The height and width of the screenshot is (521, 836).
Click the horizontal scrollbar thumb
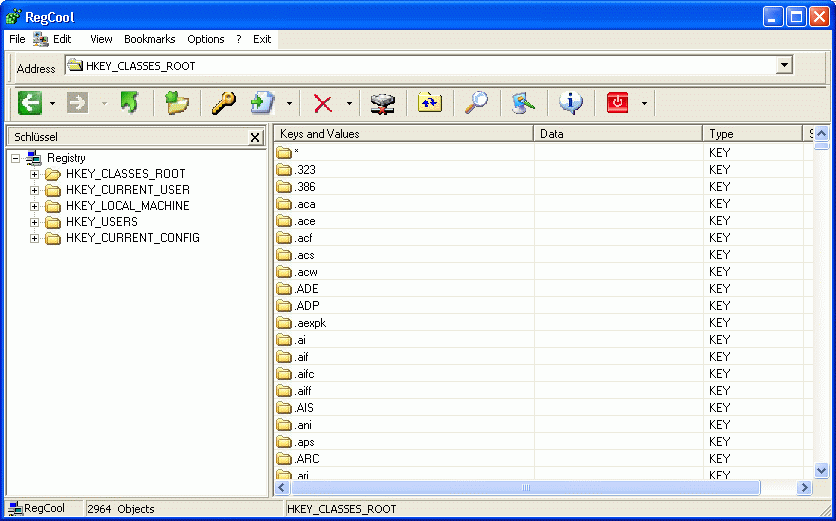525,487
